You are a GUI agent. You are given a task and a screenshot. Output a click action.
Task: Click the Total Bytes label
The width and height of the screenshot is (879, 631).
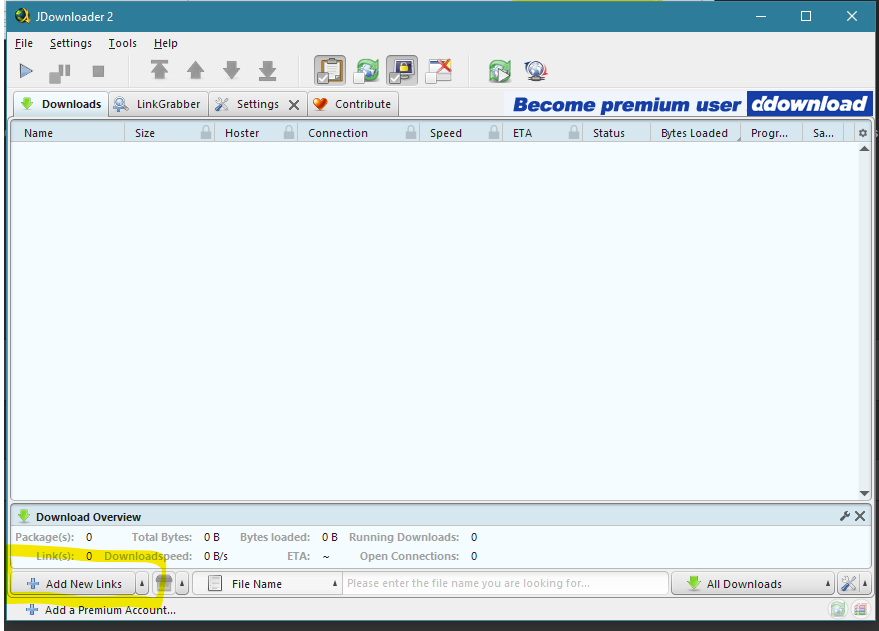[162, 537]
